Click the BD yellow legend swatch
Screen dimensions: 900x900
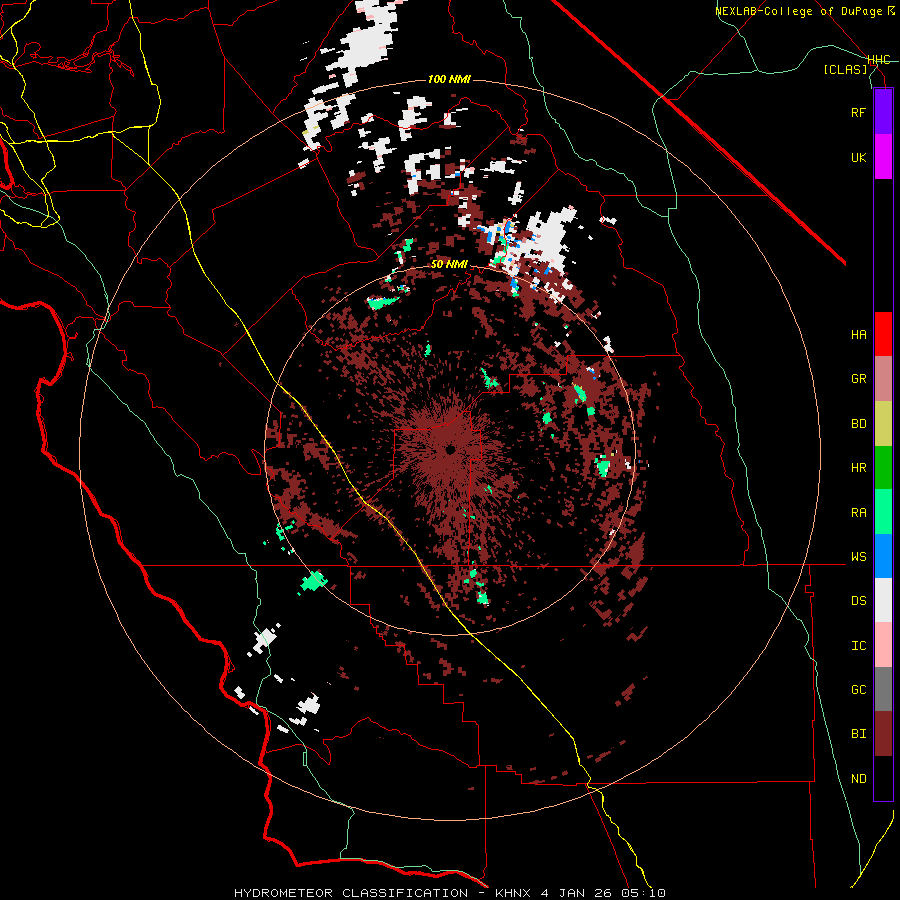883,424
